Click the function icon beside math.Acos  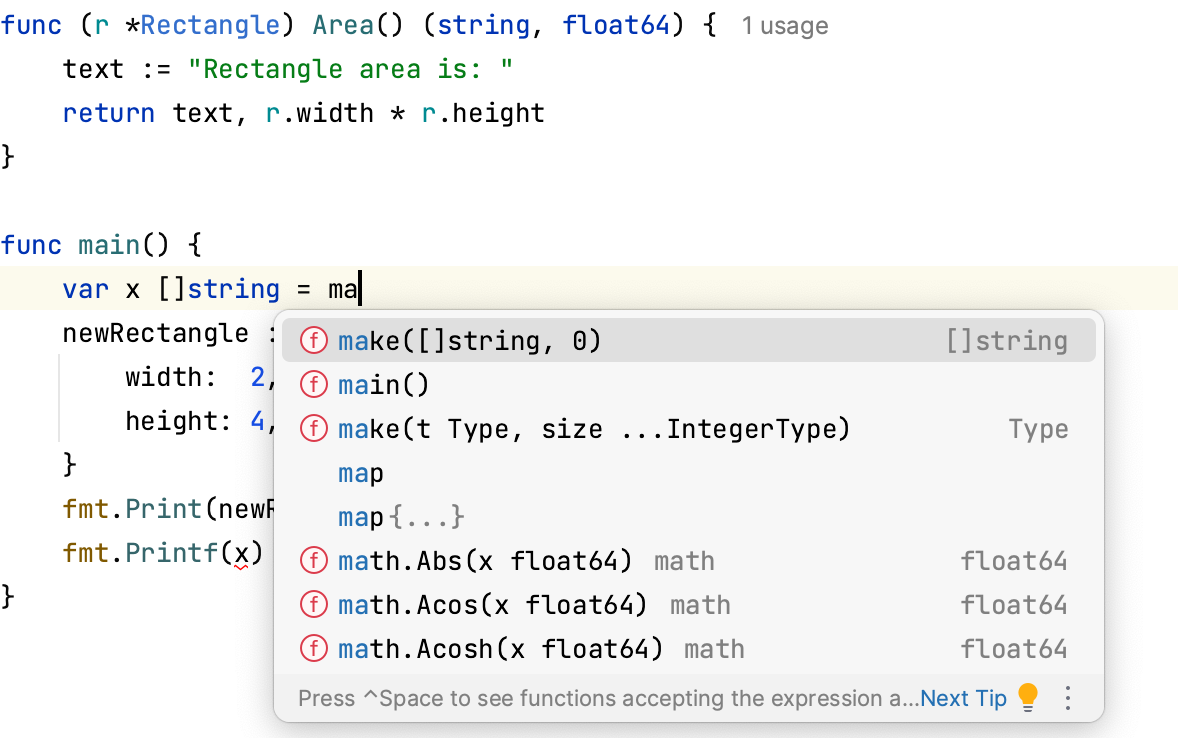[x=314, y=605]
